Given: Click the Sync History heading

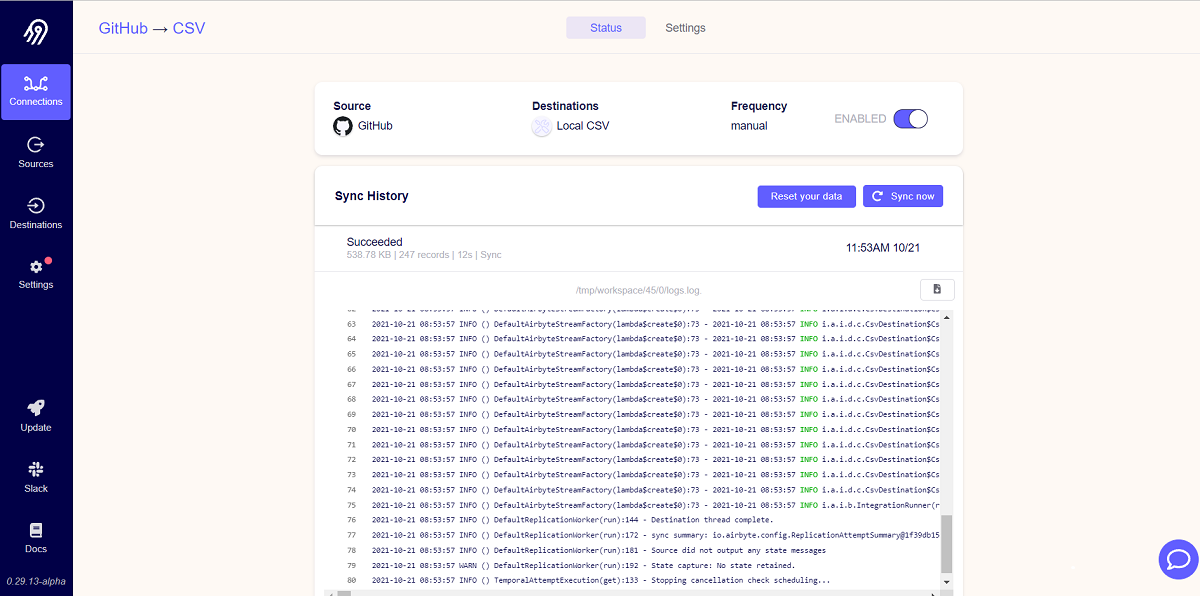Looking at the screenshot, I should (x=371, y=196).
